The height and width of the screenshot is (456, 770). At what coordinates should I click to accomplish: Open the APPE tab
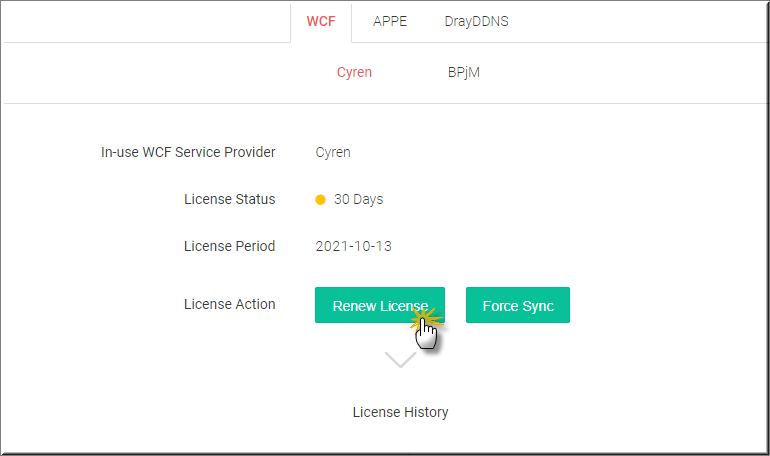coord(390,22)
